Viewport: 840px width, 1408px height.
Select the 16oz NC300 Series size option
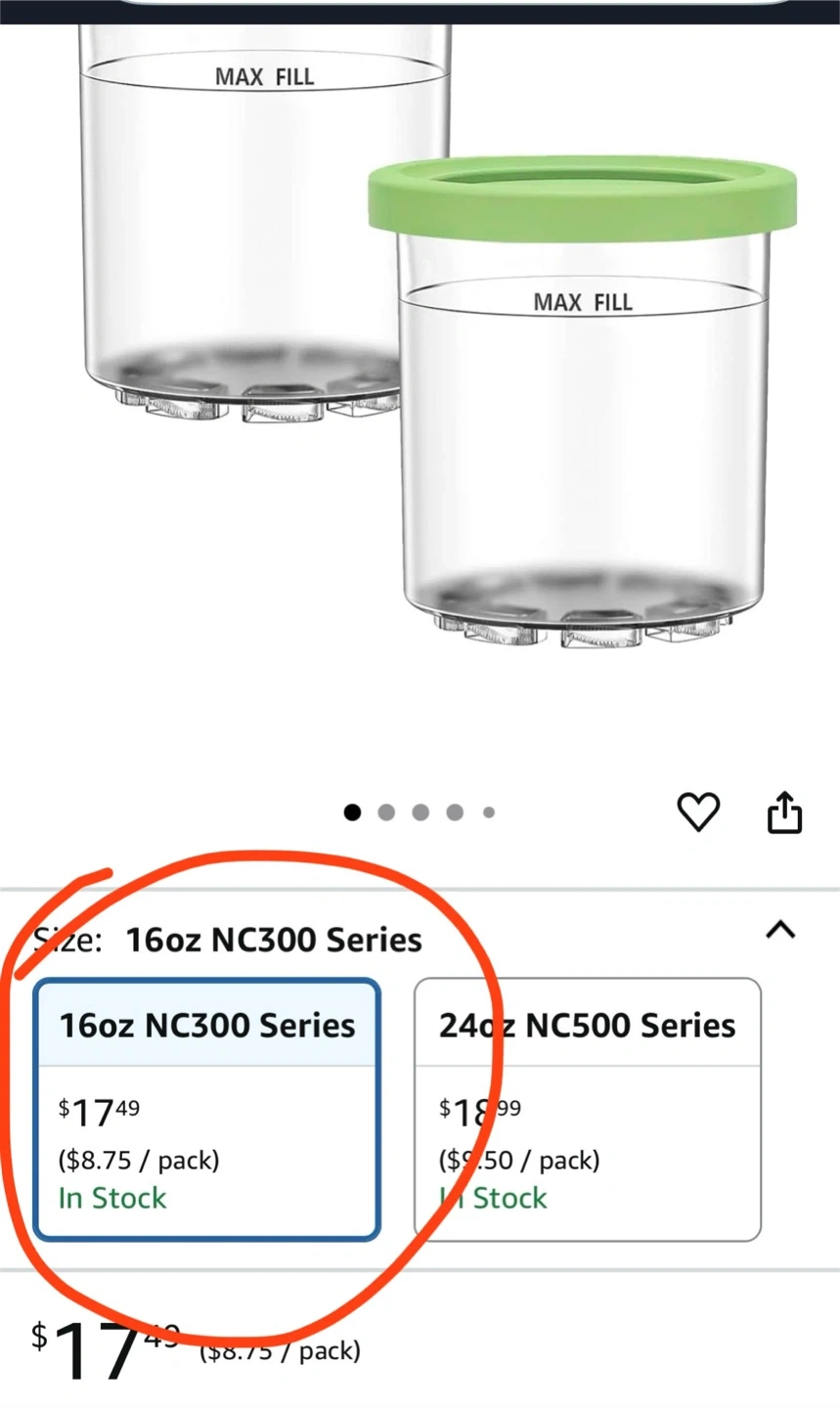click(x=206, y=1025)
